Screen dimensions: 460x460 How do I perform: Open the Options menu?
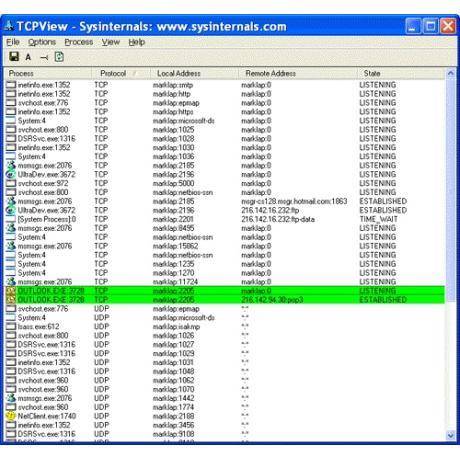42,42
